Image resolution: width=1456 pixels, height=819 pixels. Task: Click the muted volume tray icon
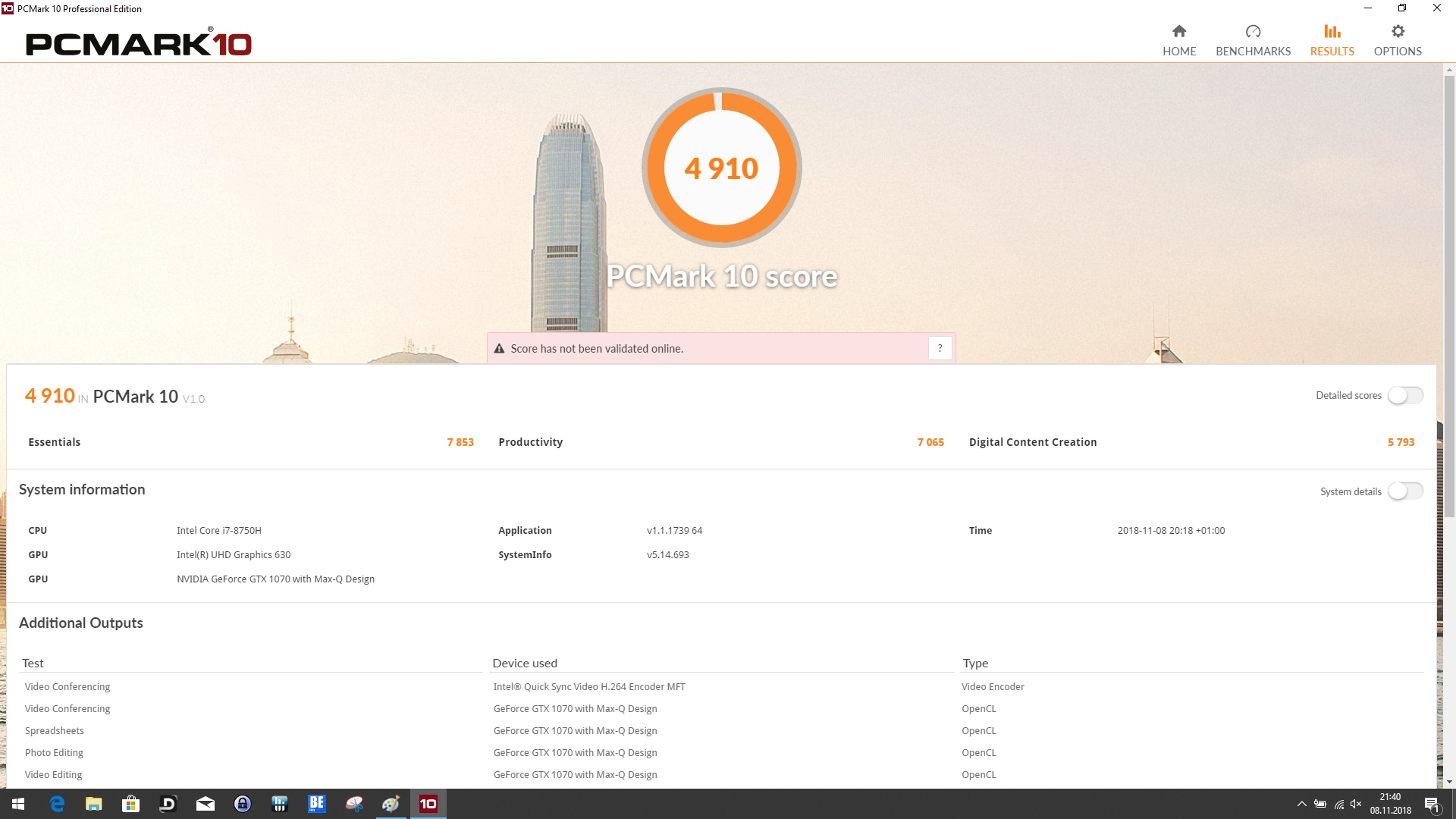click(1357, 804)
